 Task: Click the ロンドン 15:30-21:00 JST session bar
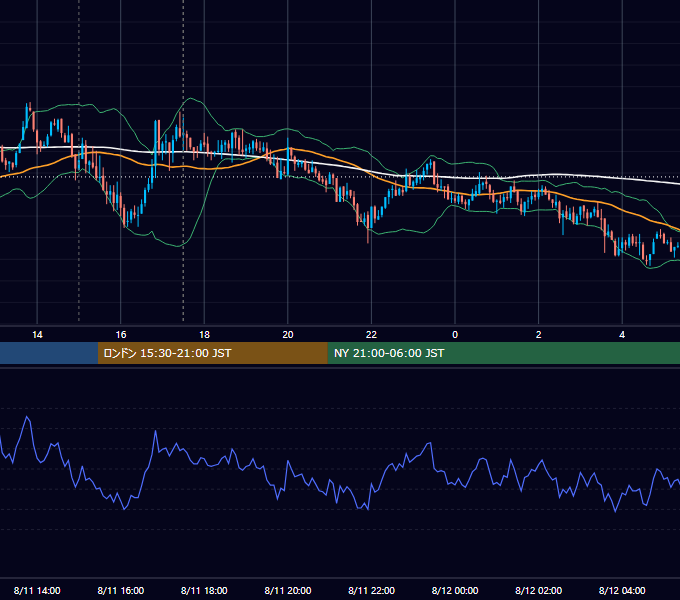tap(212, 353)
